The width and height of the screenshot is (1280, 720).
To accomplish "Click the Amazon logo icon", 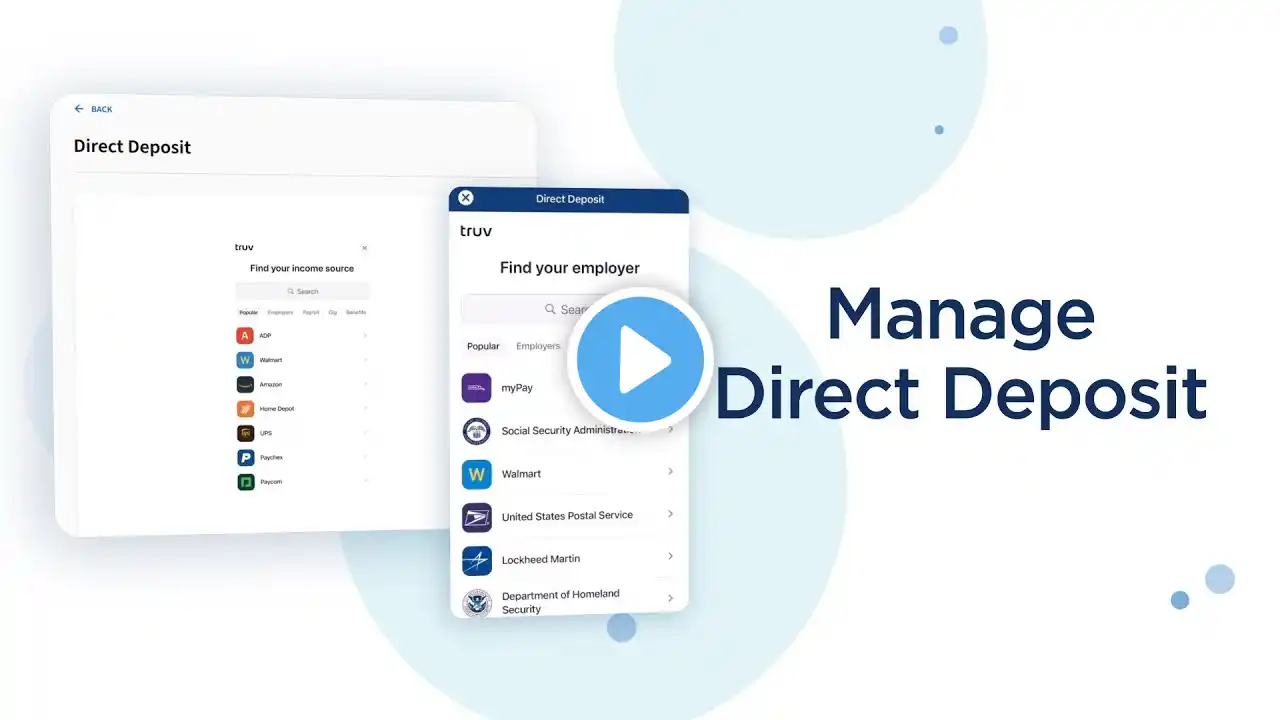I will coord(245,384).
